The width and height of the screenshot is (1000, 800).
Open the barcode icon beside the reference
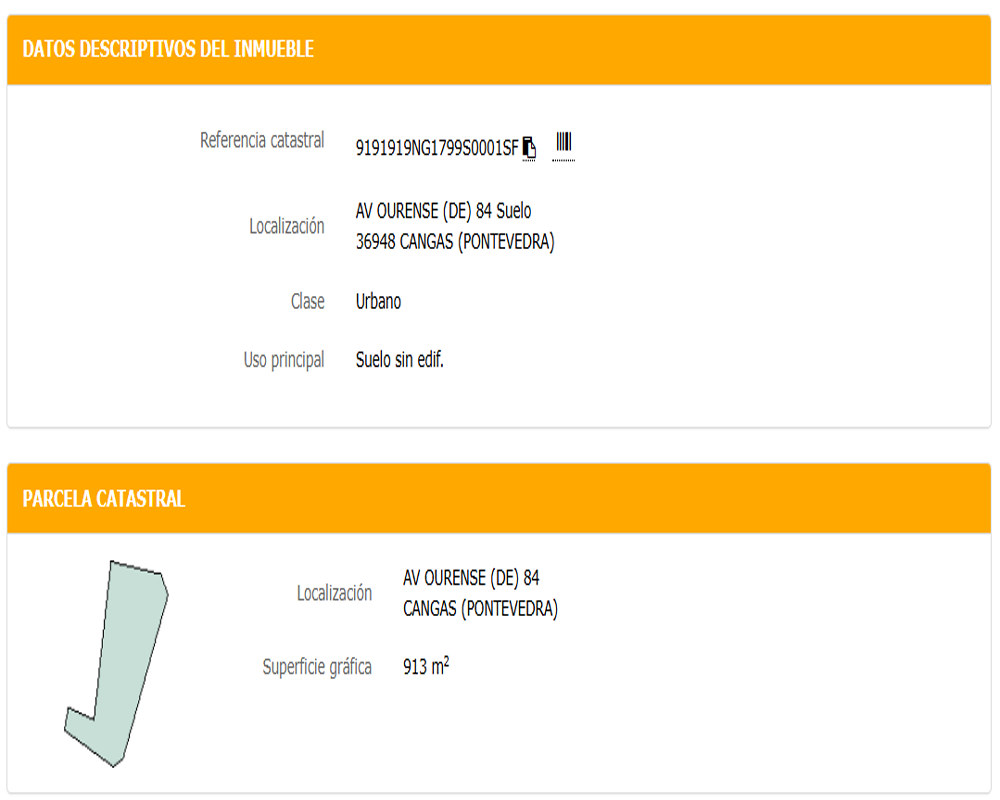[563, 144]
